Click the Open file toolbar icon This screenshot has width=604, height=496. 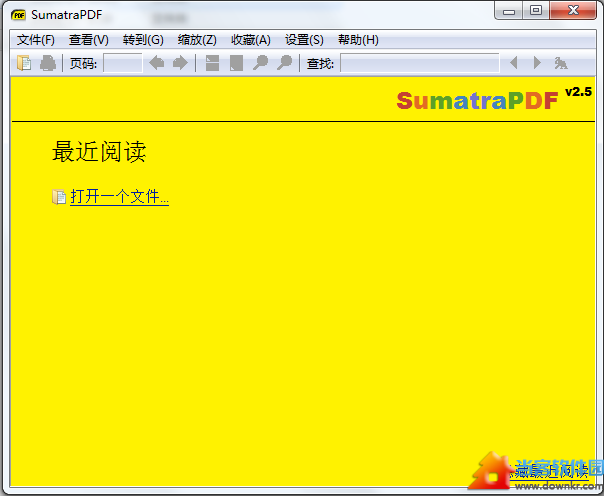coord(24,63)
